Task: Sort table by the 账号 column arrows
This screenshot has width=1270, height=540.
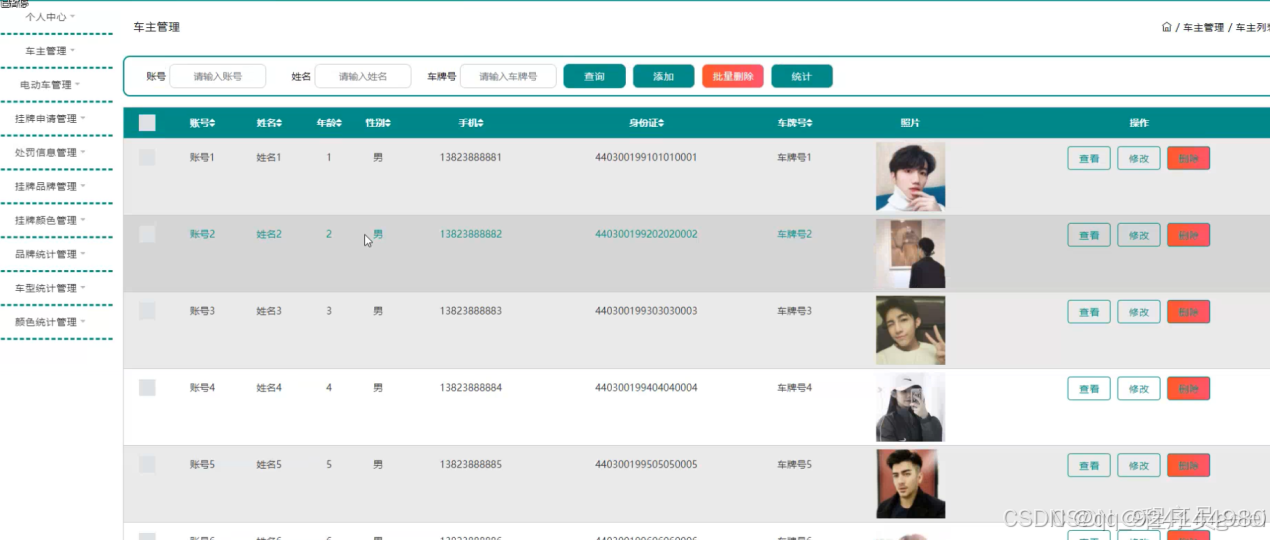Action: coord(212,123)
